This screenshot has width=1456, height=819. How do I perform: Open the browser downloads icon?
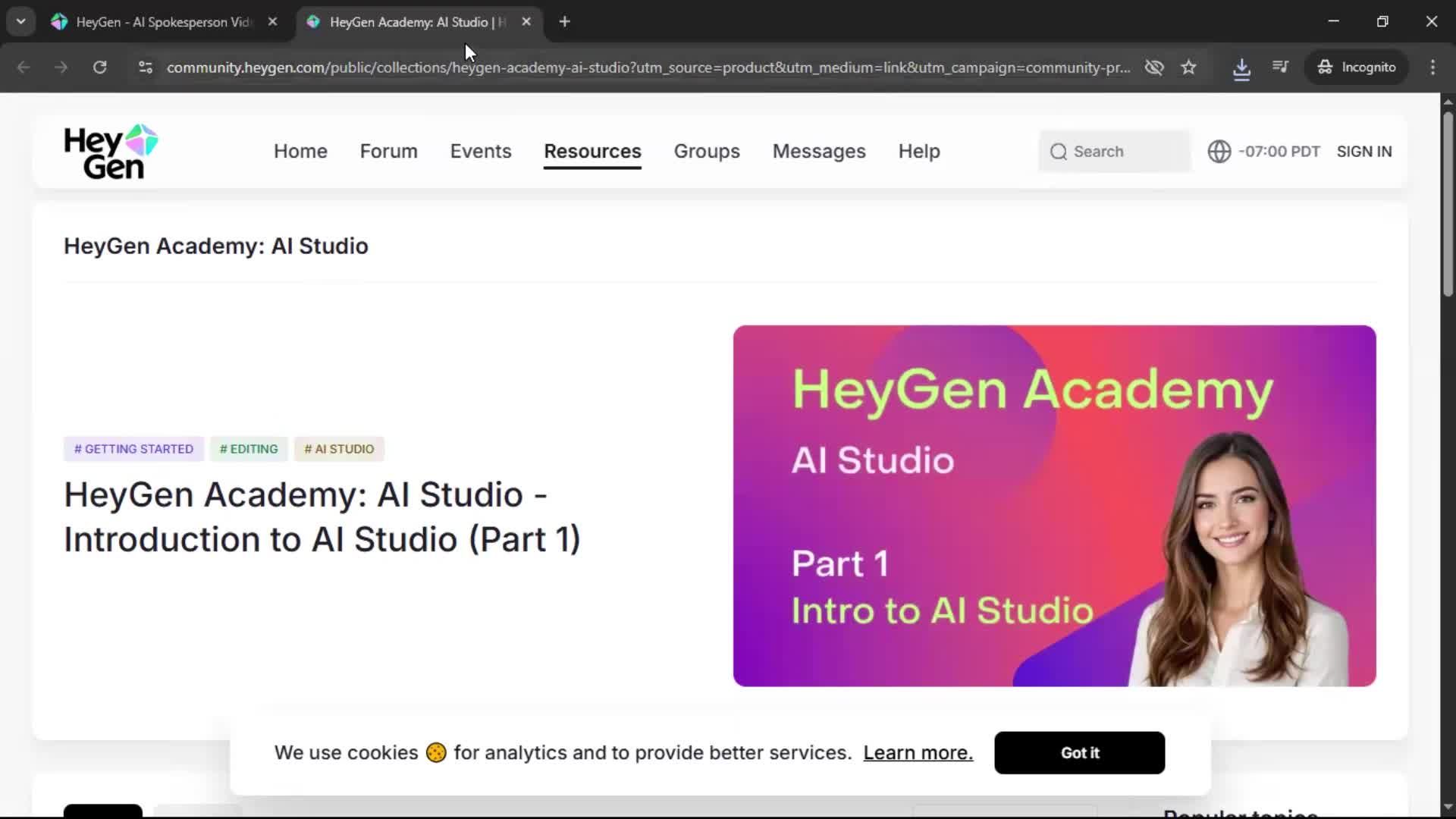pyautogui.click(x=1241, y=67)
